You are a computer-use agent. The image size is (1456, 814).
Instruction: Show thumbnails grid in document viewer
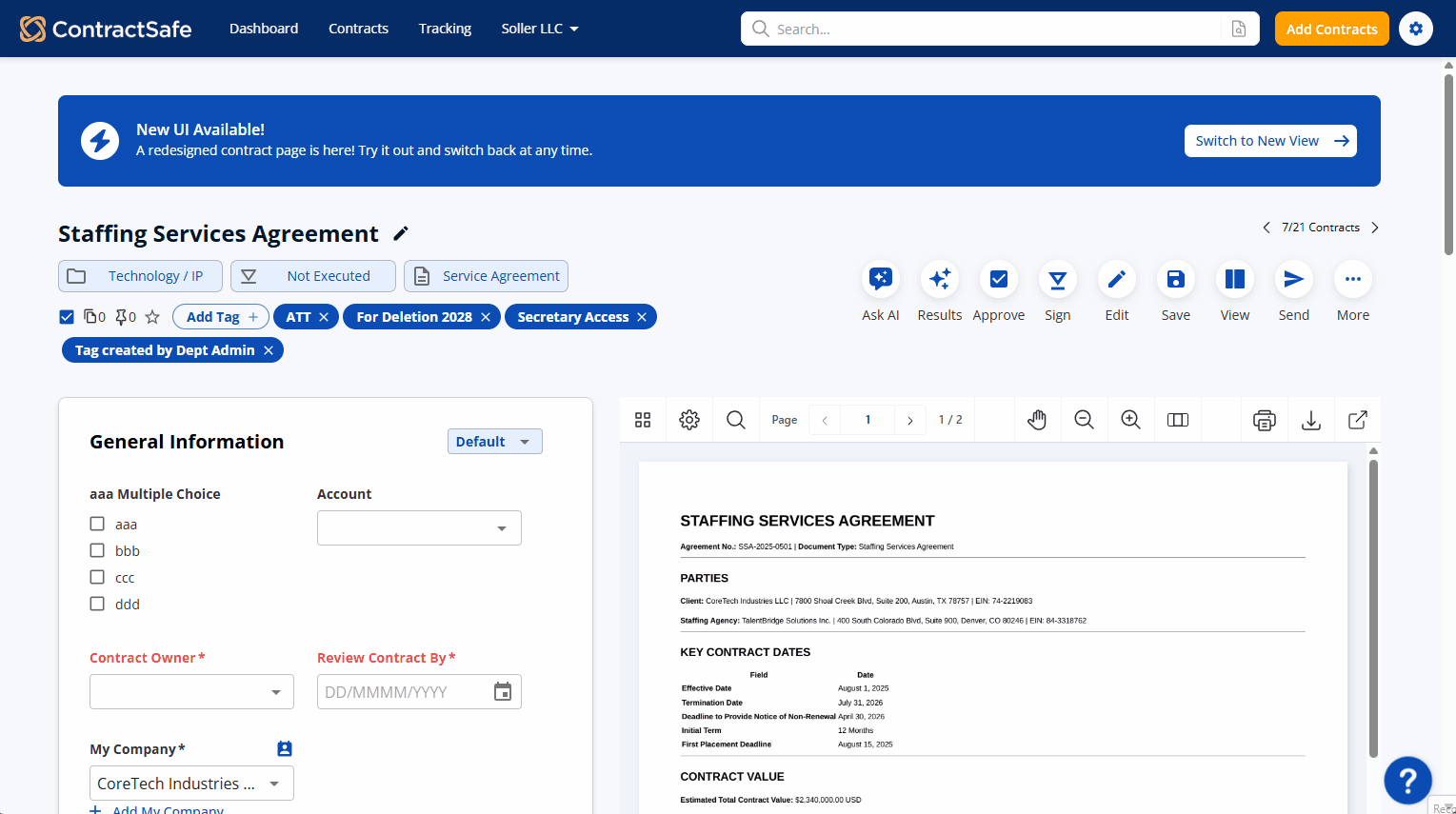[643, 420]
